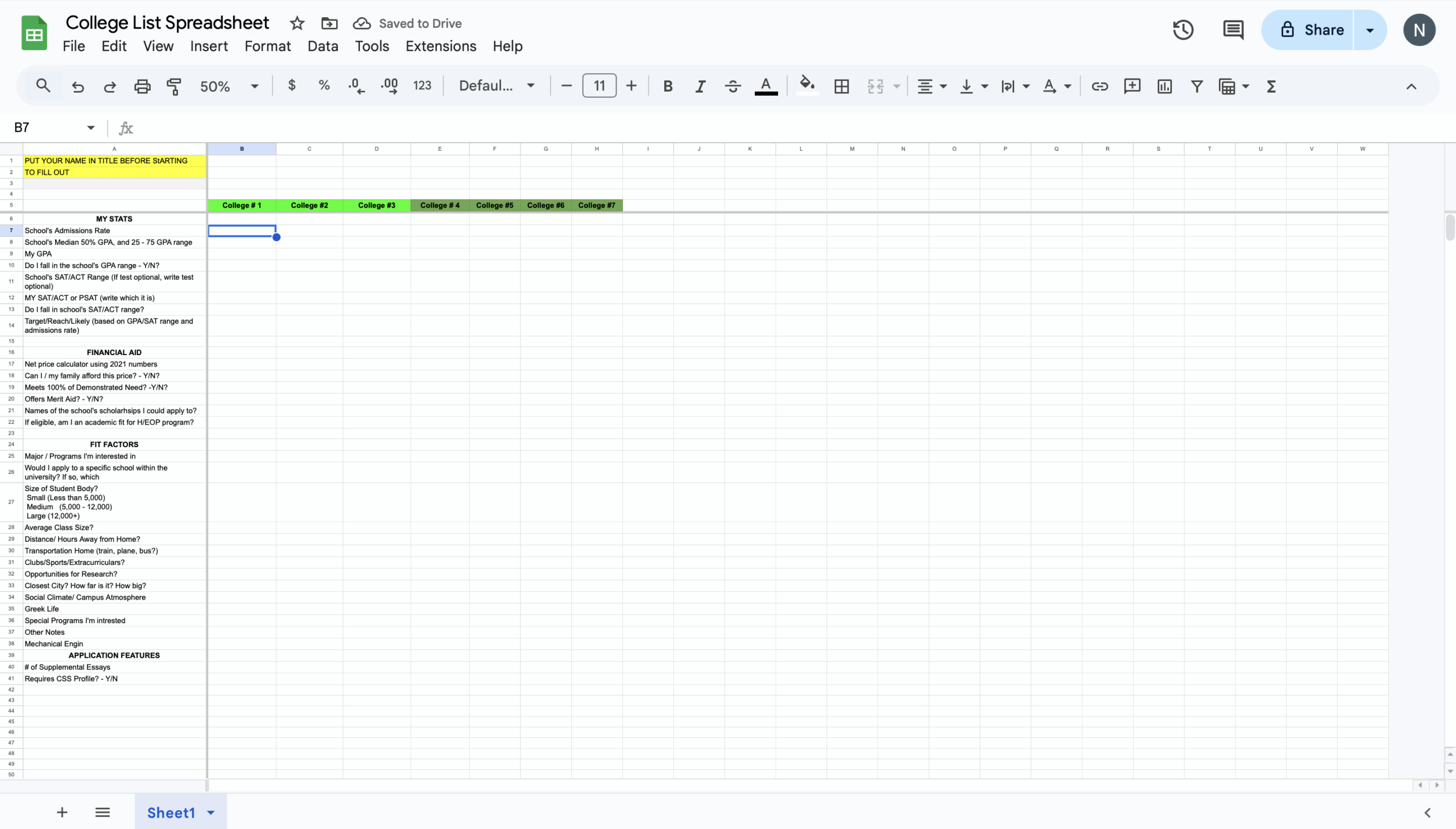Toggle italic formatting
This screenshot has width=1456, height=829.
[700, 86]
